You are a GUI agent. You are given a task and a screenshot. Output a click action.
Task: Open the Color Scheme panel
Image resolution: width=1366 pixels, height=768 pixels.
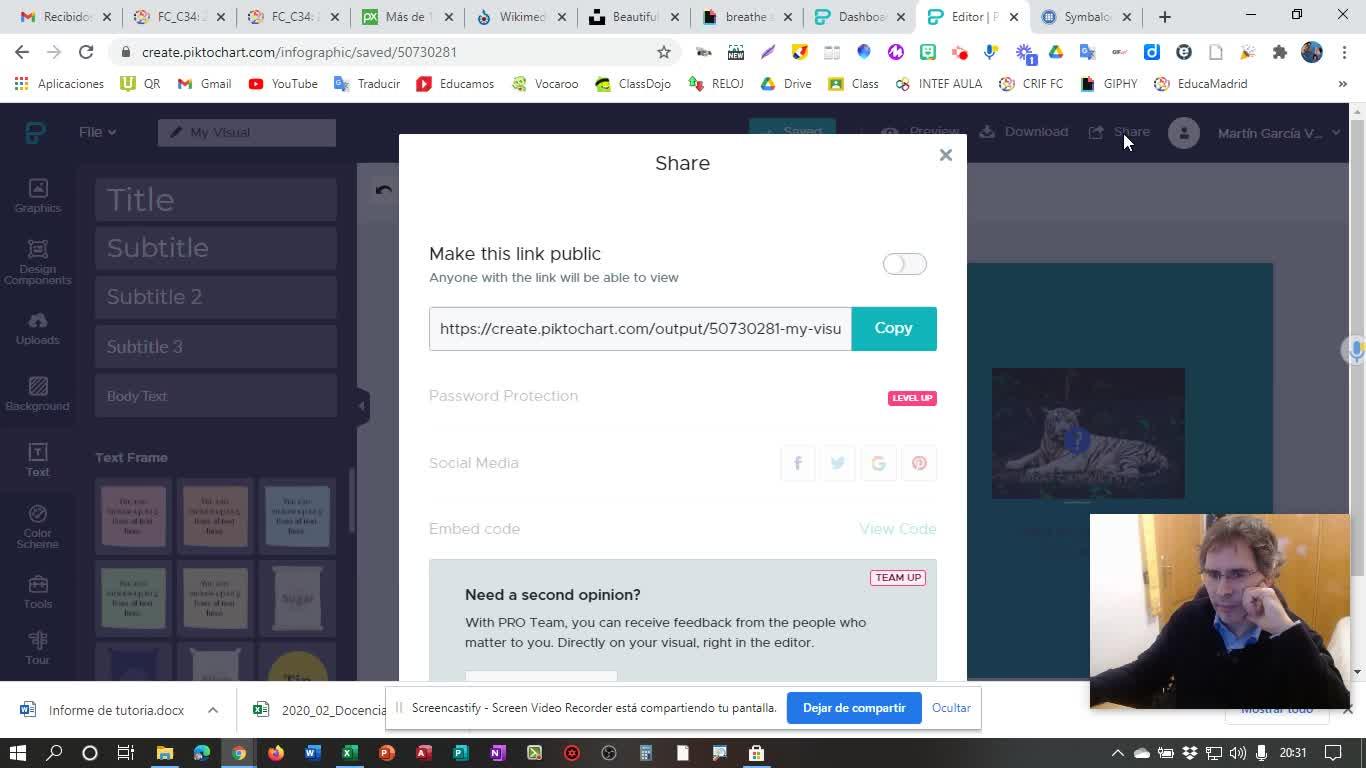tap(38, 527)
